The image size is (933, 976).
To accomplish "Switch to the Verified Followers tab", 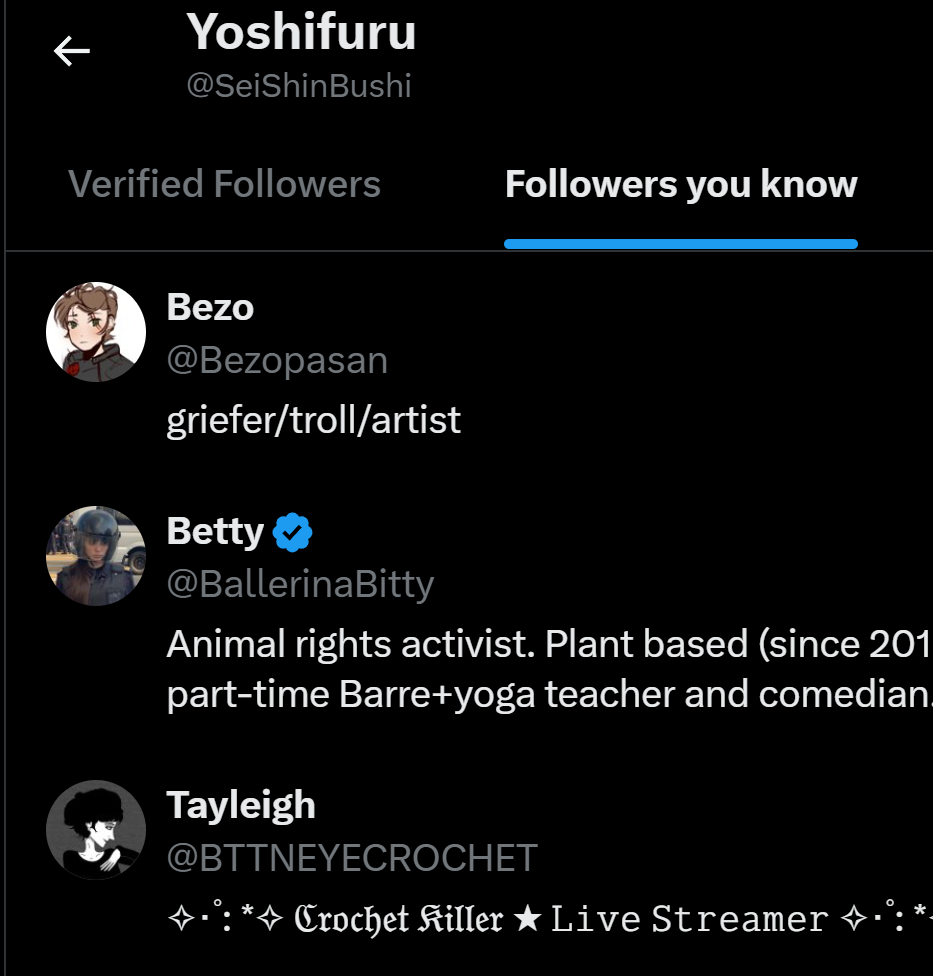I will click(224, 185).
